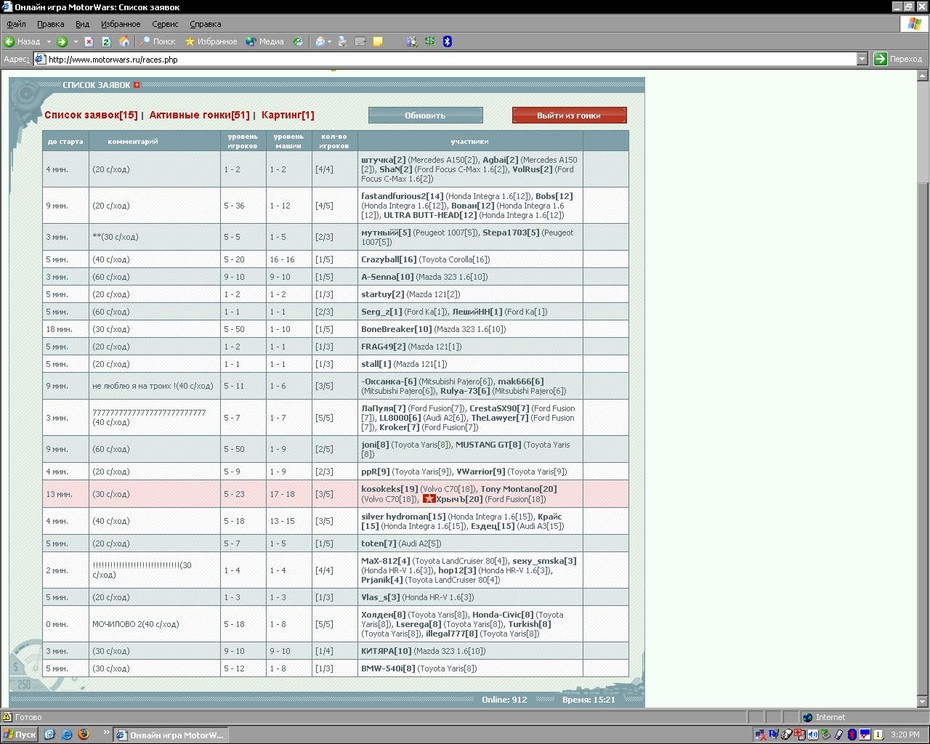930x744 pixels.
Task: Click the МОЧИЛОВО 2(40 с/ход) comment cell
Action: tap(154, 624)
